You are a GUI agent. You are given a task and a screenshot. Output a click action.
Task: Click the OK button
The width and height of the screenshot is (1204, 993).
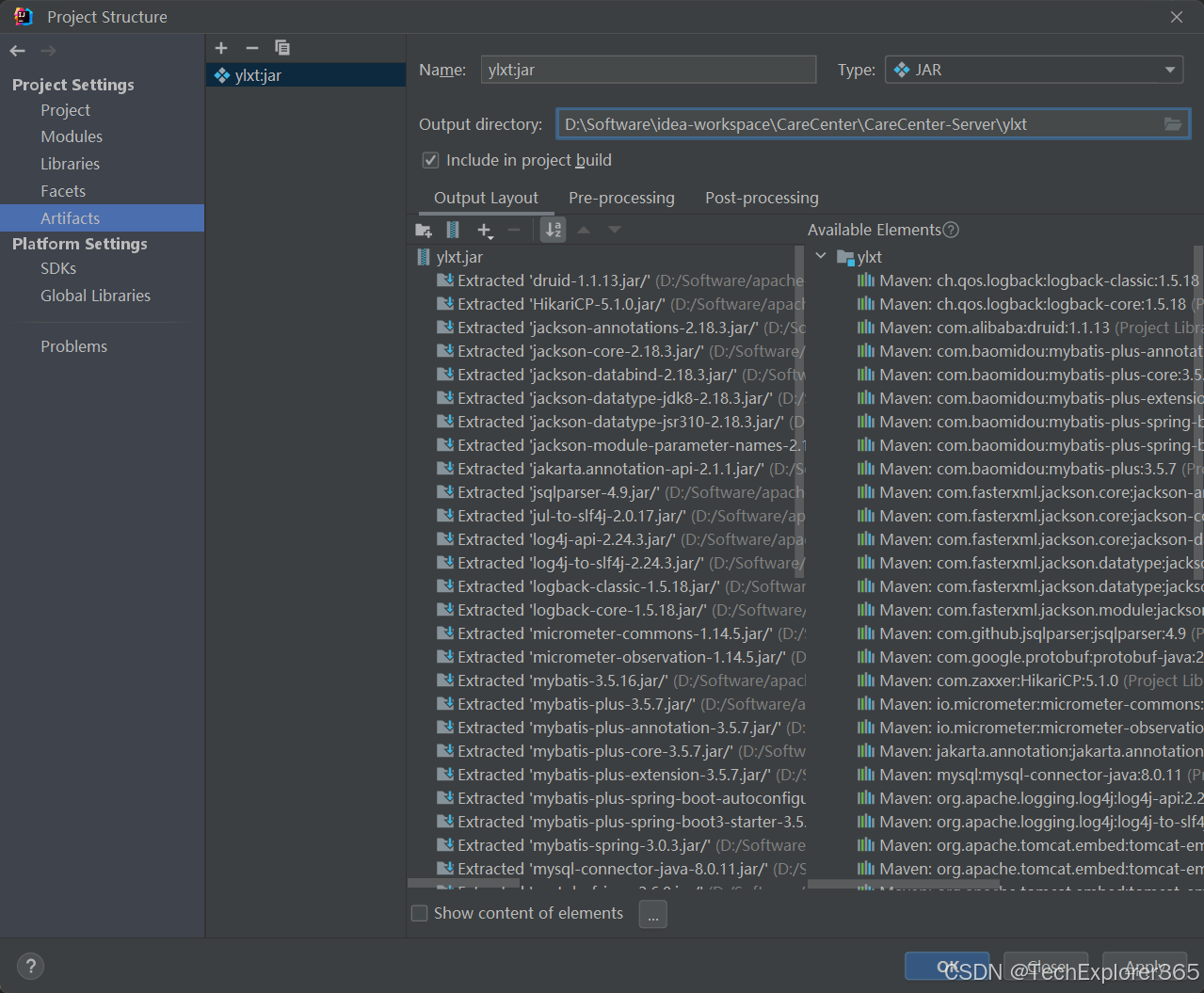947,967
